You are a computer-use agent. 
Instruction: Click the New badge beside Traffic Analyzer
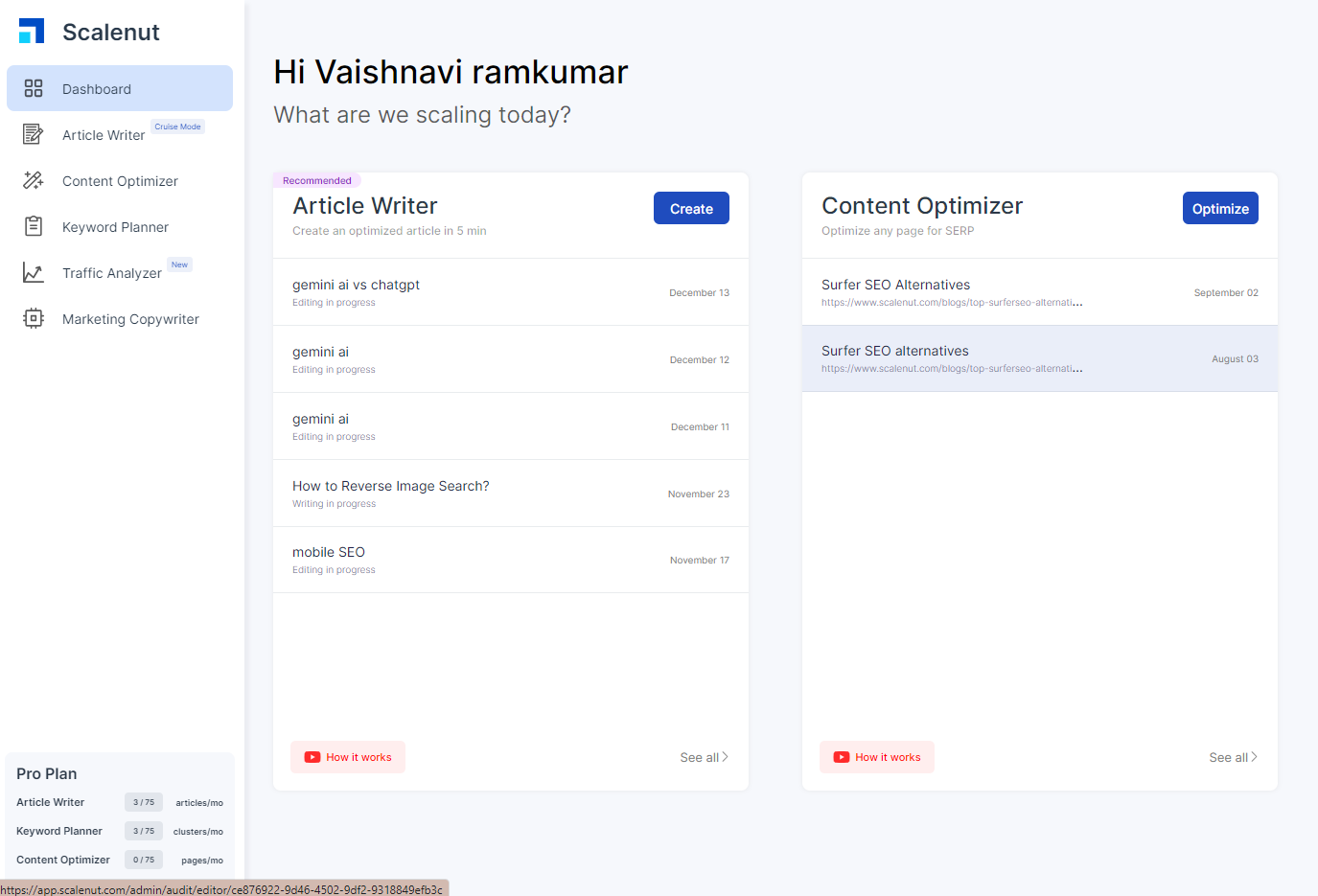coord(180,264)
